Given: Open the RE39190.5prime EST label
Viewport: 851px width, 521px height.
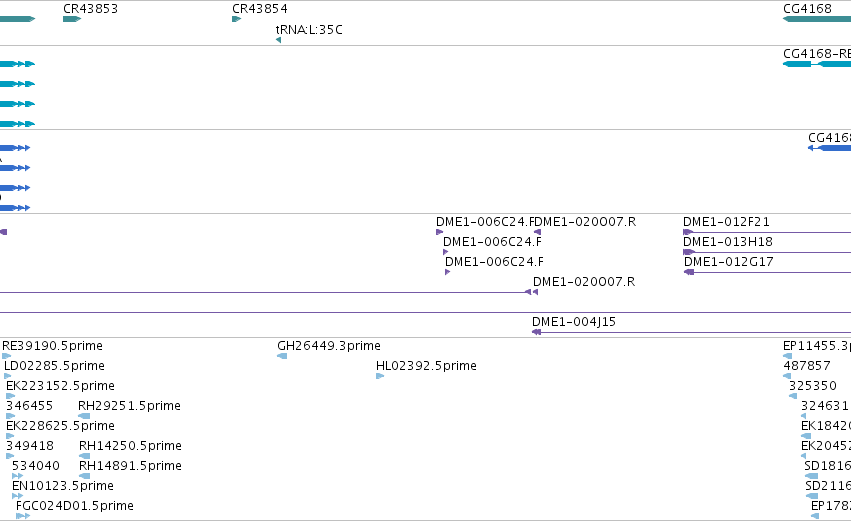Looking at the screenshot, I should pyautogui.click(x=53, y=346).
